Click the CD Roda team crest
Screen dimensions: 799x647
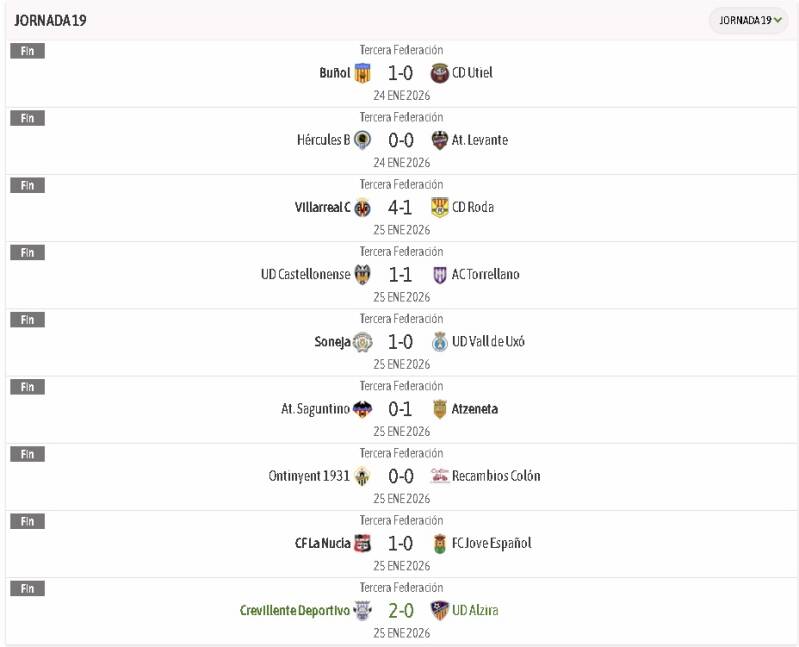[x=439, y=207]
